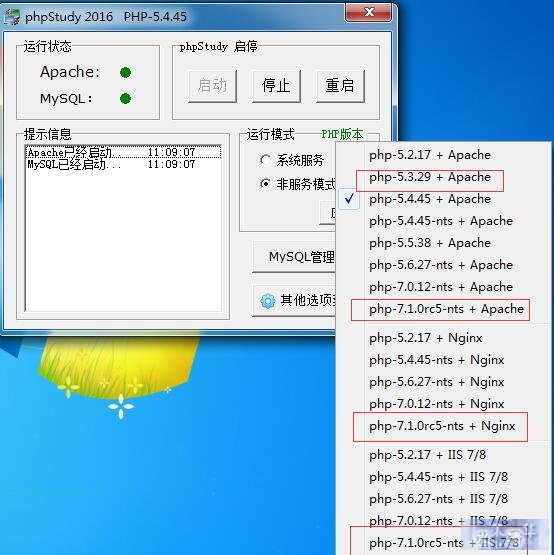Click the checkmark next to php-5.4.45 + Apache
Viewport: 554px width, 555px height.
tap(349, 199)
